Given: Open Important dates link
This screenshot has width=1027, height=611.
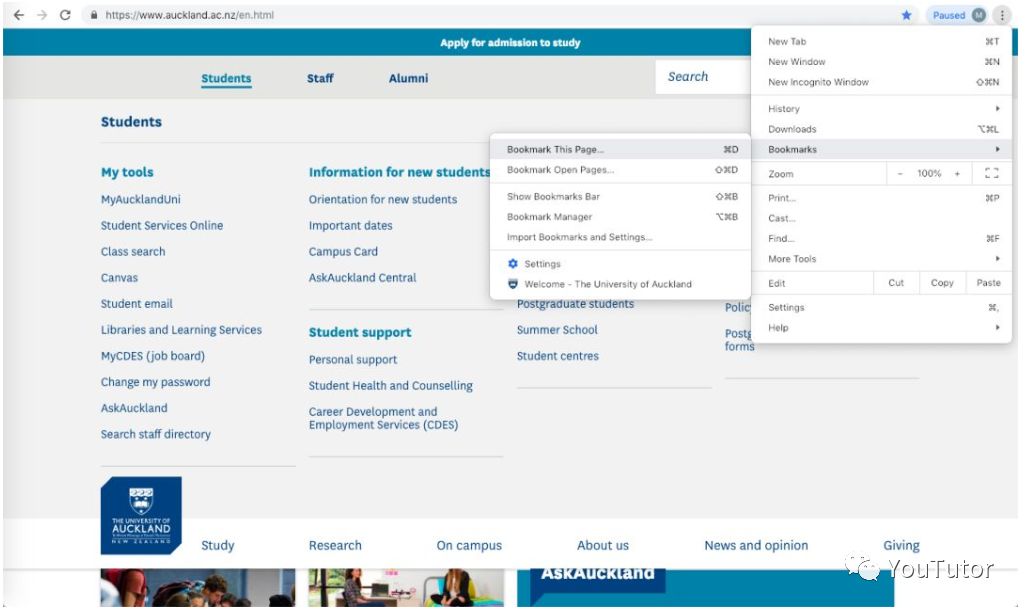Looking at the screenshot, I should [350, 225].
